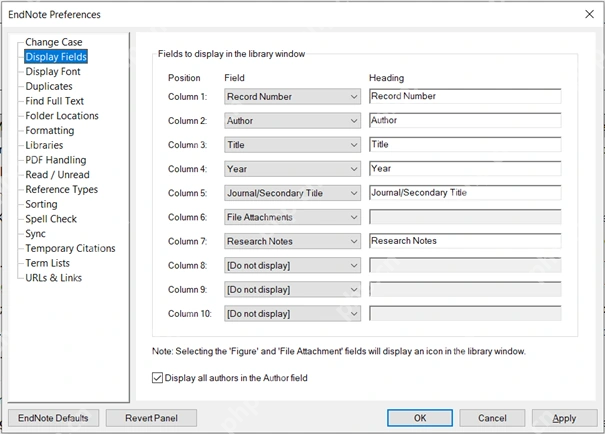This screenshot has height=434, width=605.
Task: Open Term Lists preferences
Action: pos(47,263)
